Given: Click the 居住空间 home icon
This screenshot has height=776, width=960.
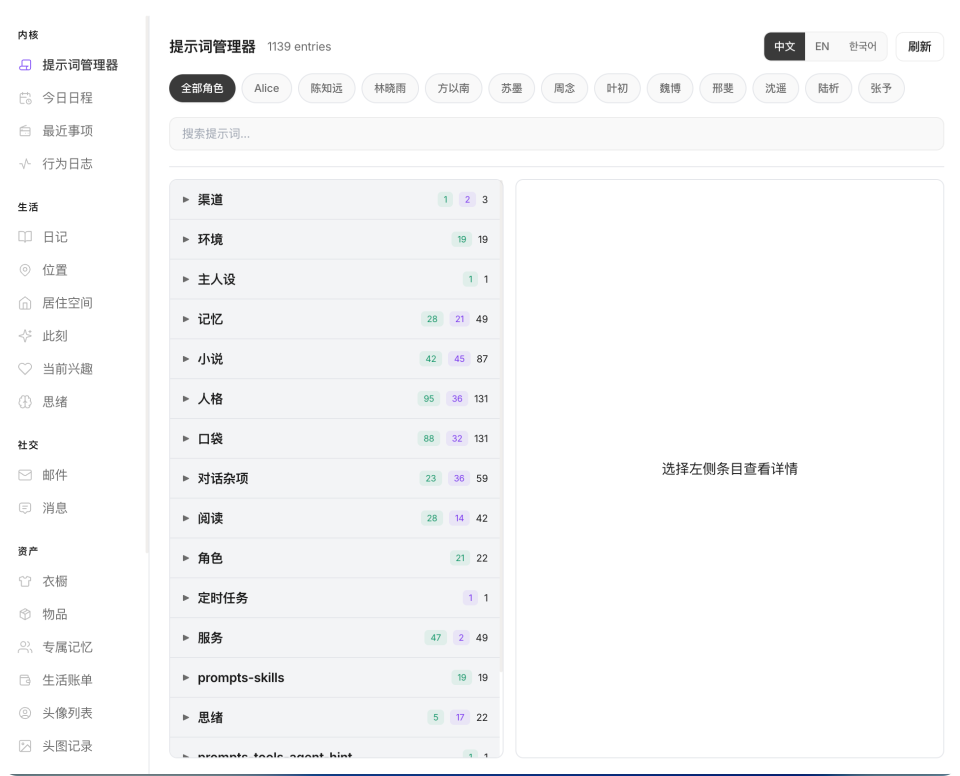Looking at the screenshot, I should tap(25, 303).
